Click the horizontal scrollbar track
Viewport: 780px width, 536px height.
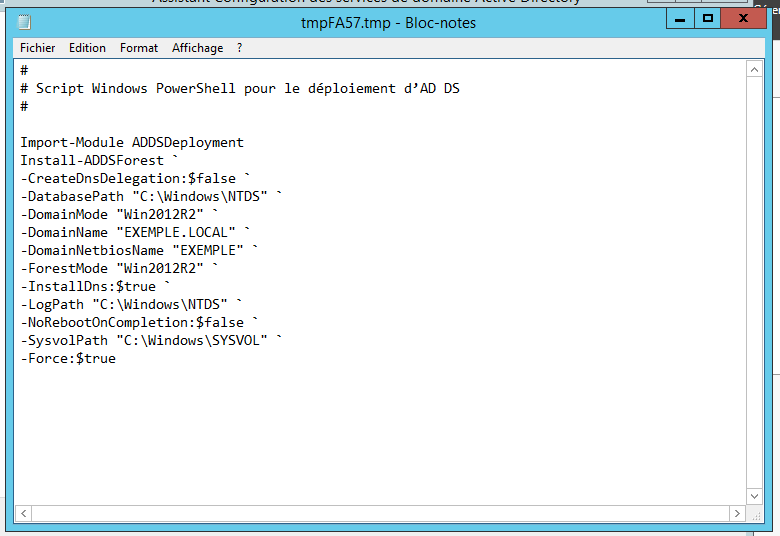(381, 513)
